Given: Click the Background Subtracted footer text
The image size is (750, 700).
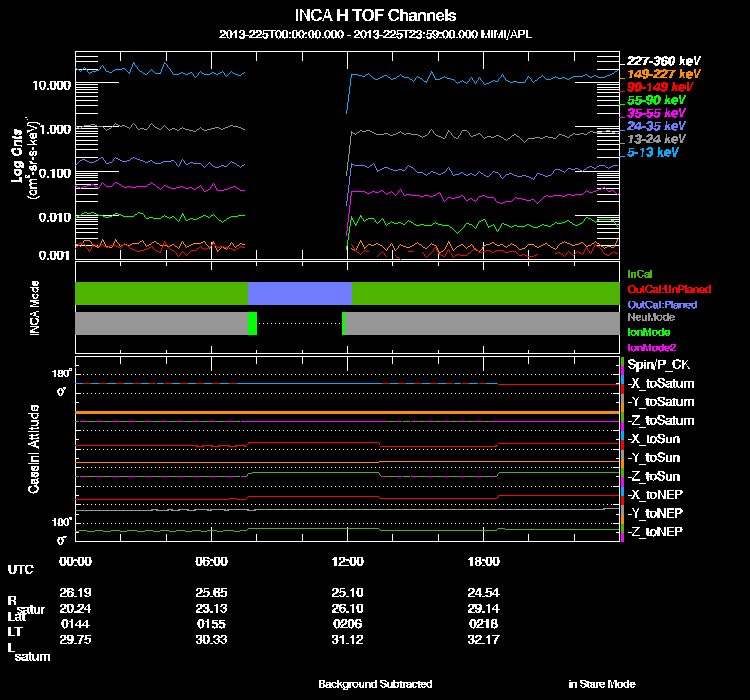Looking at the screenshot, I should (x=375, y=684).
